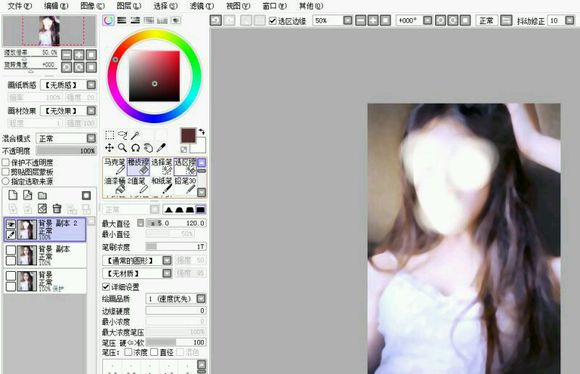Open 混合模式 blending mode dropdown
Viewport: 580px width, 374px height.
pyautogui.click(x=91, y=138)
